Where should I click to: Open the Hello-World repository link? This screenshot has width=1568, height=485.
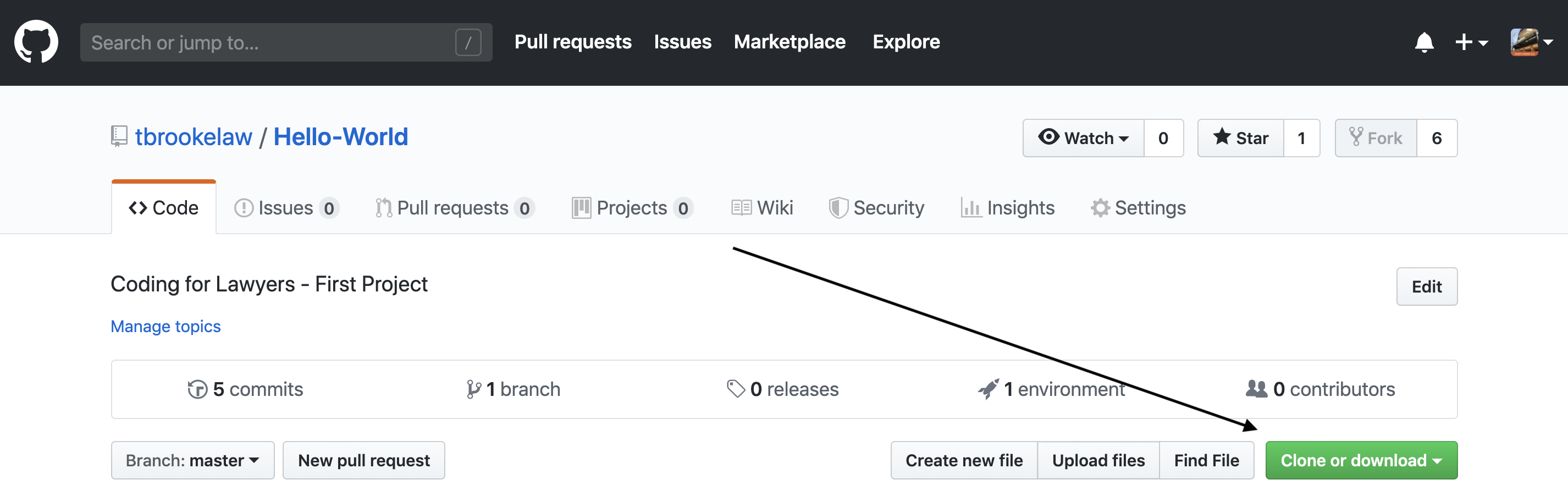(340, 137)
